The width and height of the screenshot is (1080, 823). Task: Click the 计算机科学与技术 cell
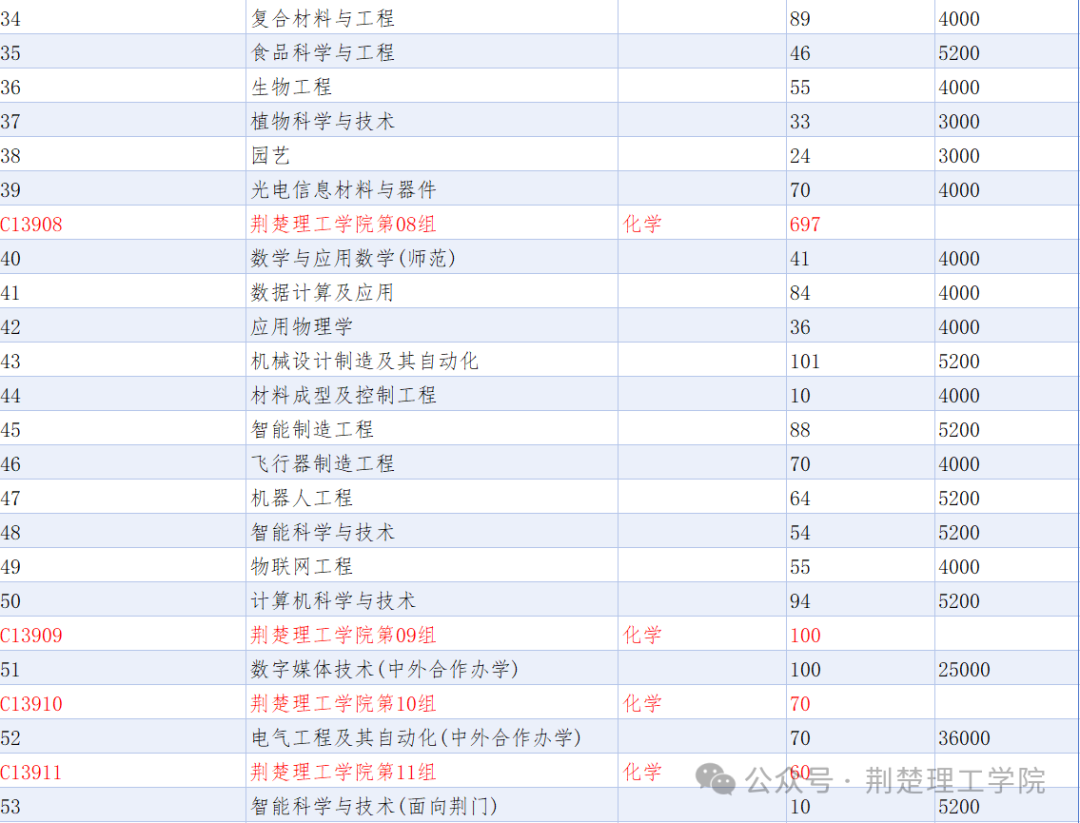(333, 601)
